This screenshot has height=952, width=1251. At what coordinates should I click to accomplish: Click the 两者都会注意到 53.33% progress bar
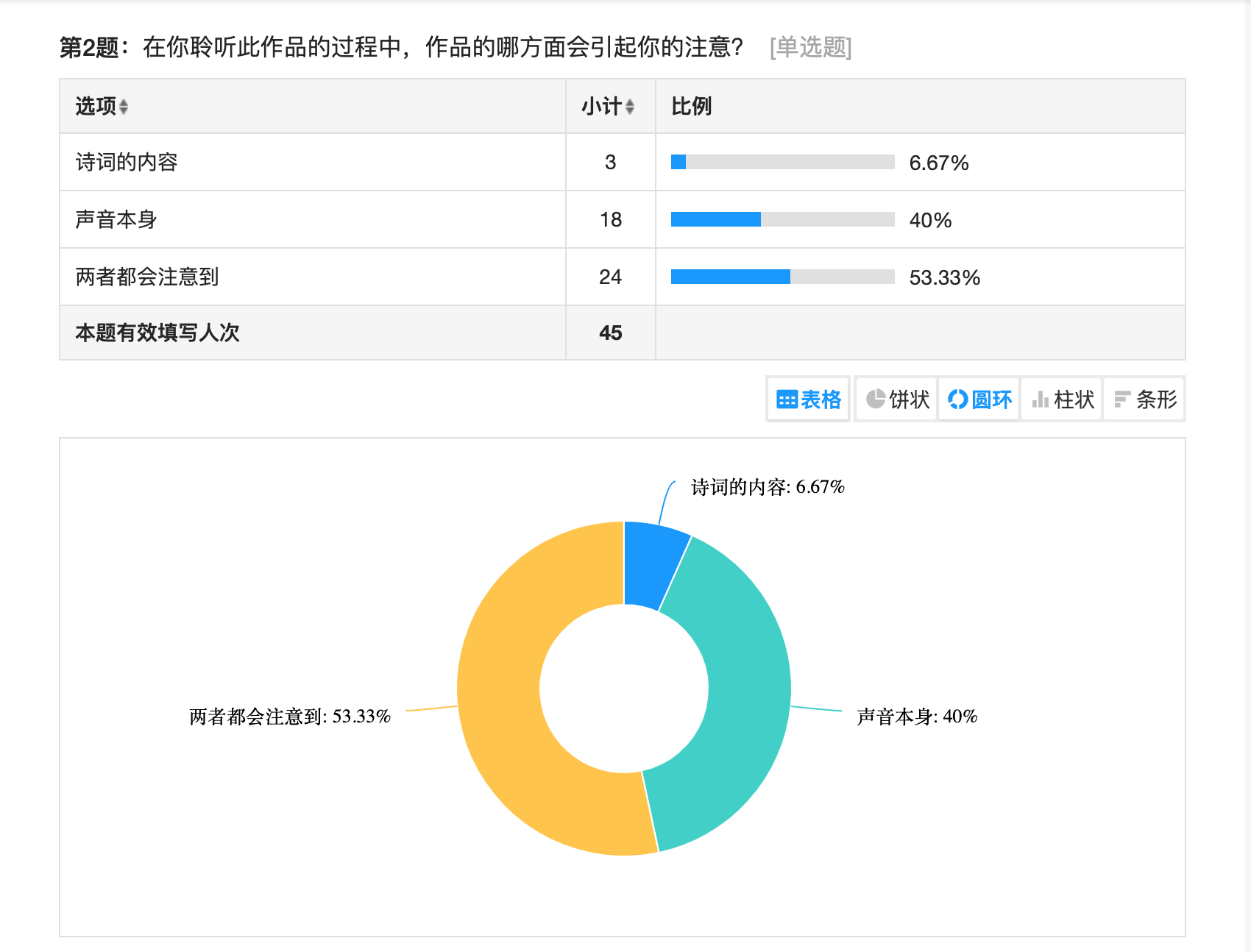(x=782, y=277)
